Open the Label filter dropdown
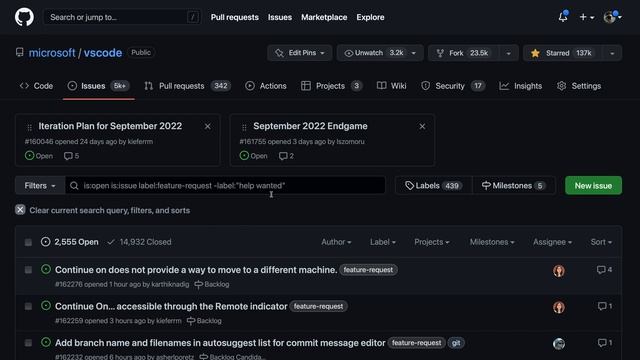This screenshot has height=360, width=640. click(x=383, y=242)
